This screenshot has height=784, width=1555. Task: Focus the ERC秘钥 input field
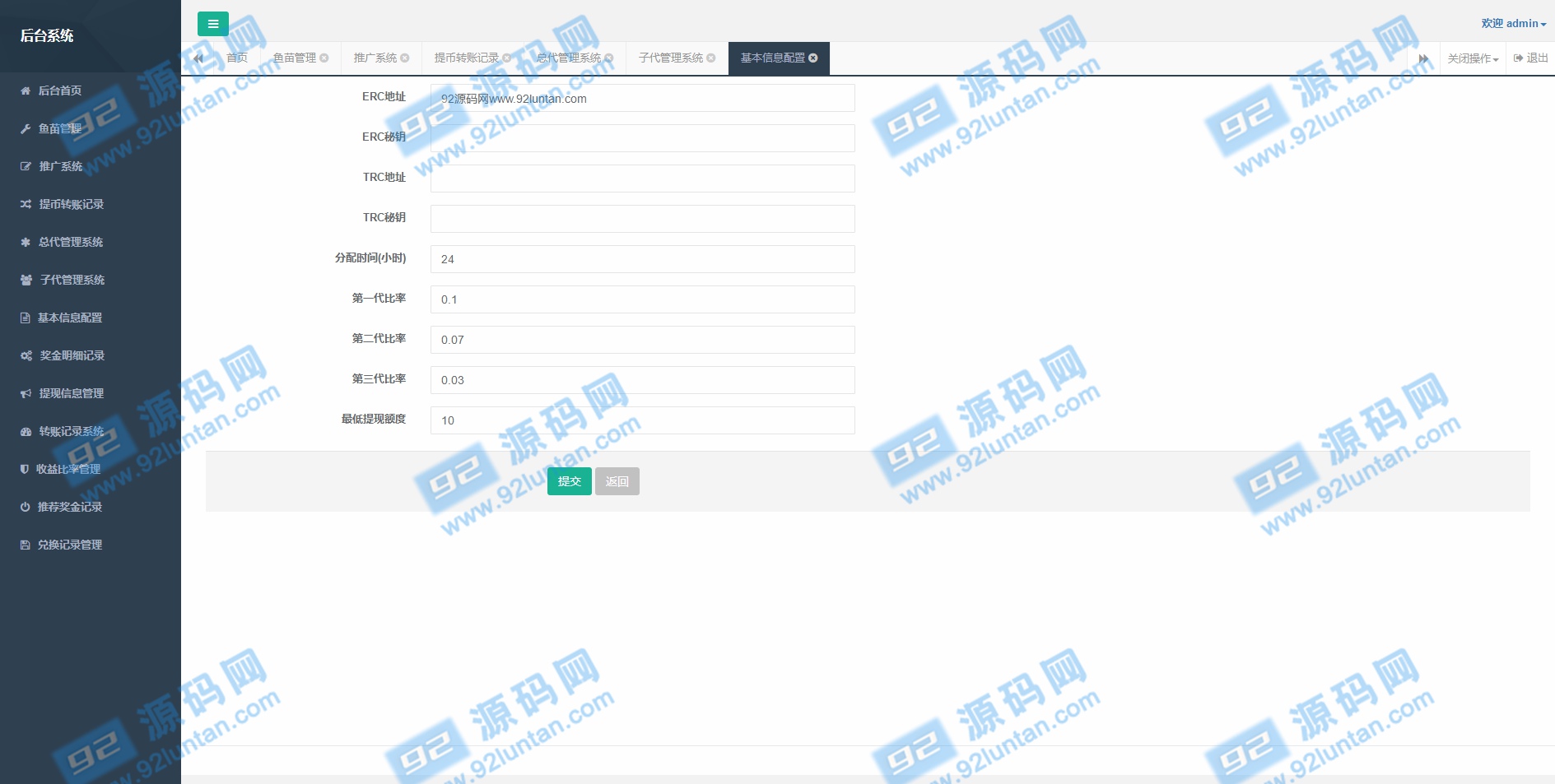[642, 138]
